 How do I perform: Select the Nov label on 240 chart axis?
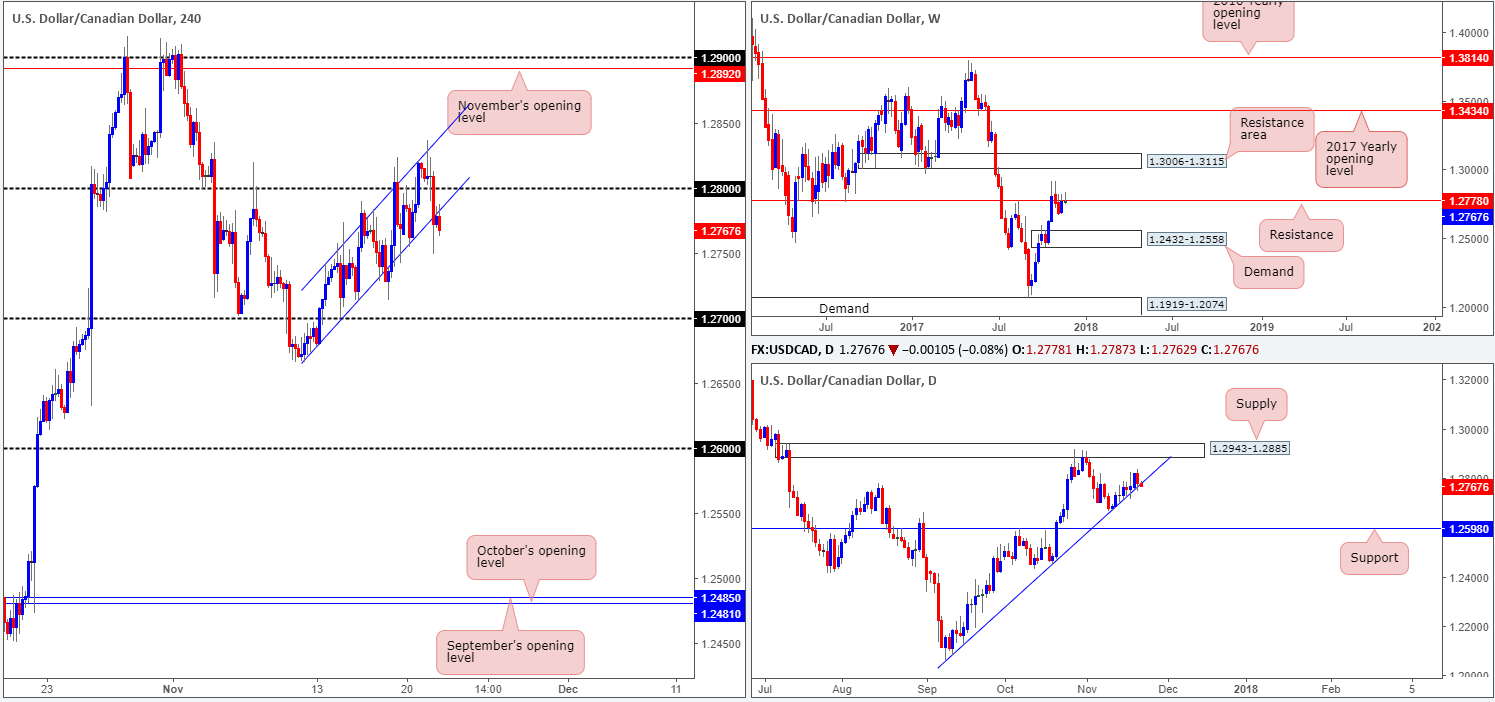pos(172,689)
